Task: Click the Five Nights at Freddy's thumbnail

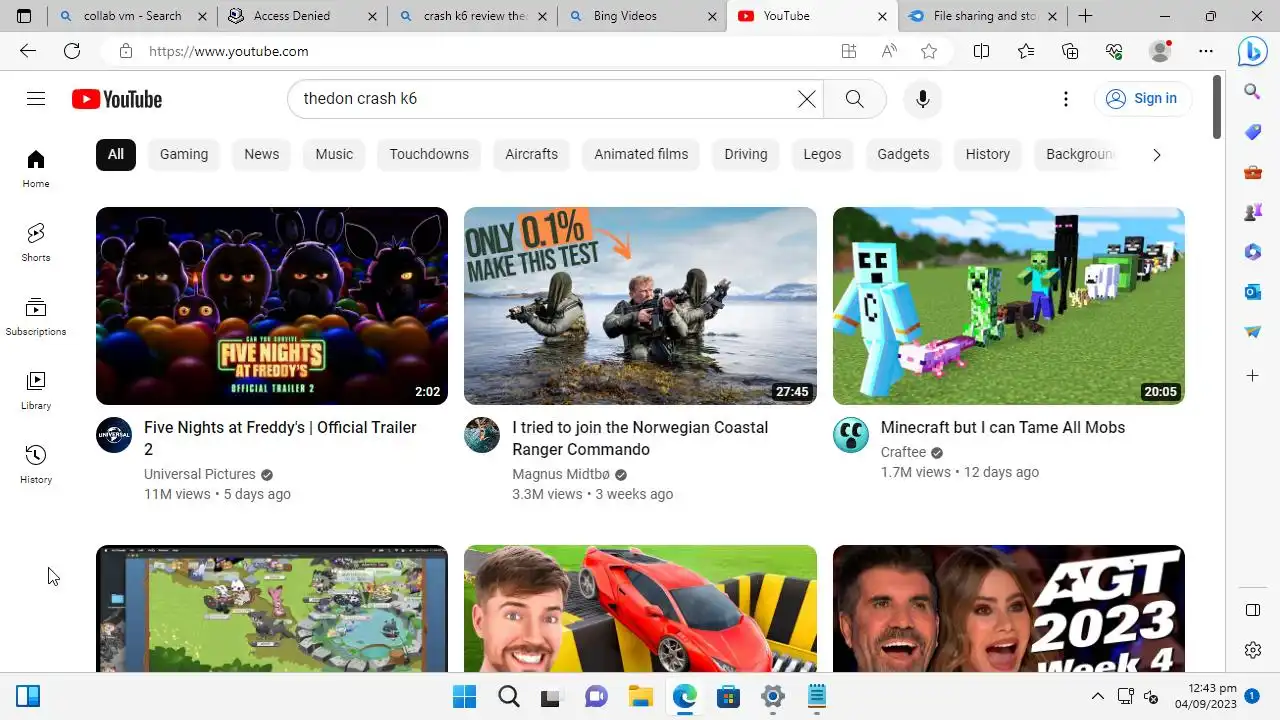Action: click(x=272, y=306)
